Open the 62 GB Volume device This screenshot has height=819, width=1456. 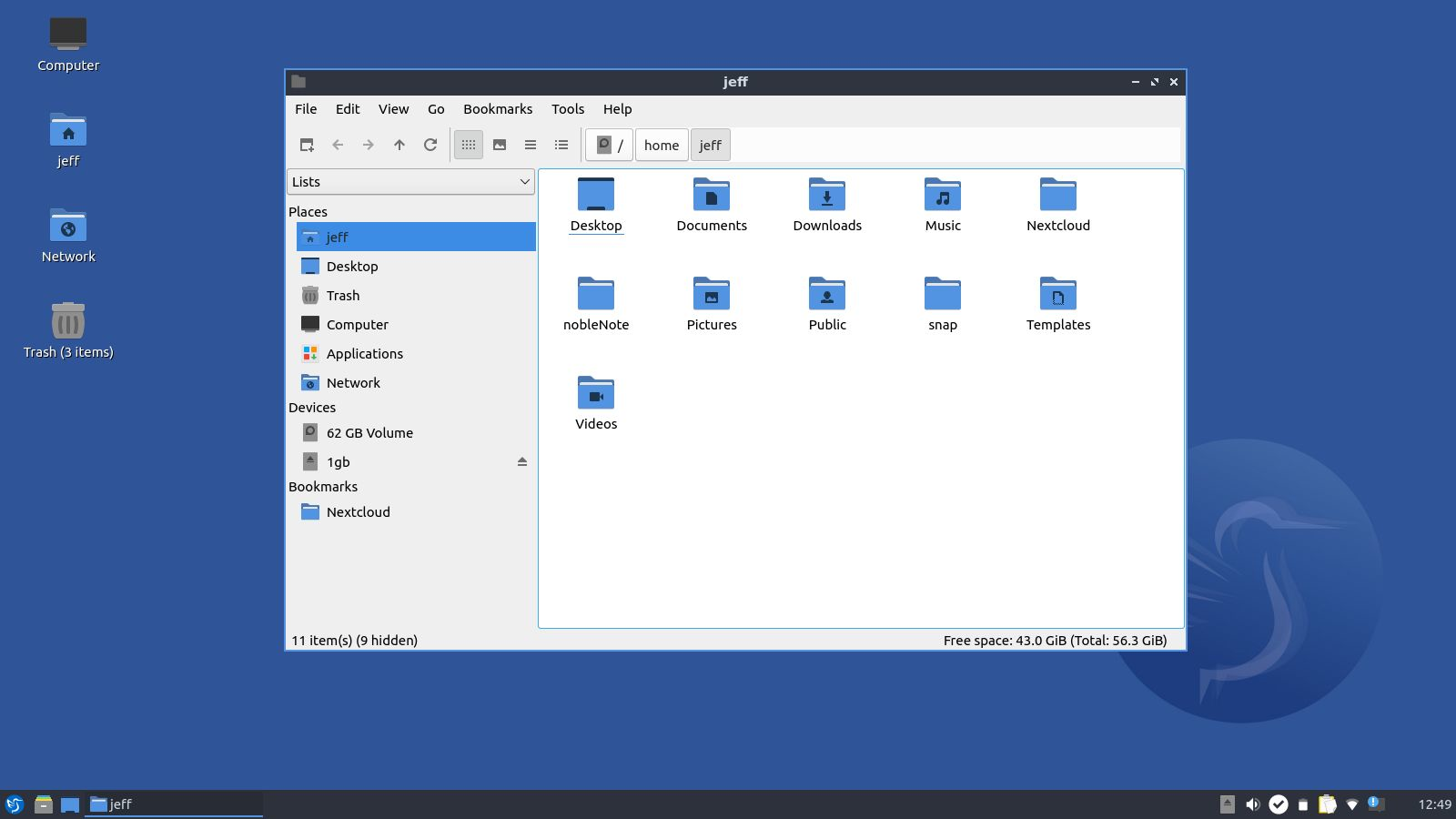point(416,433)
